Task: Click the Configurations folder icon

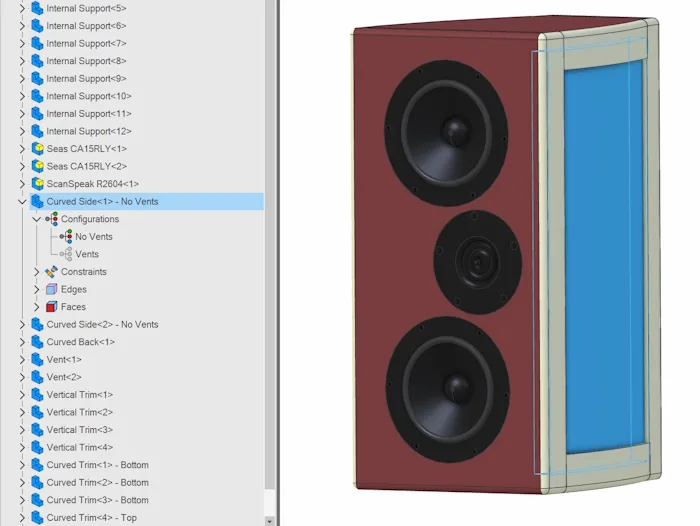Action: coord(52,219)
